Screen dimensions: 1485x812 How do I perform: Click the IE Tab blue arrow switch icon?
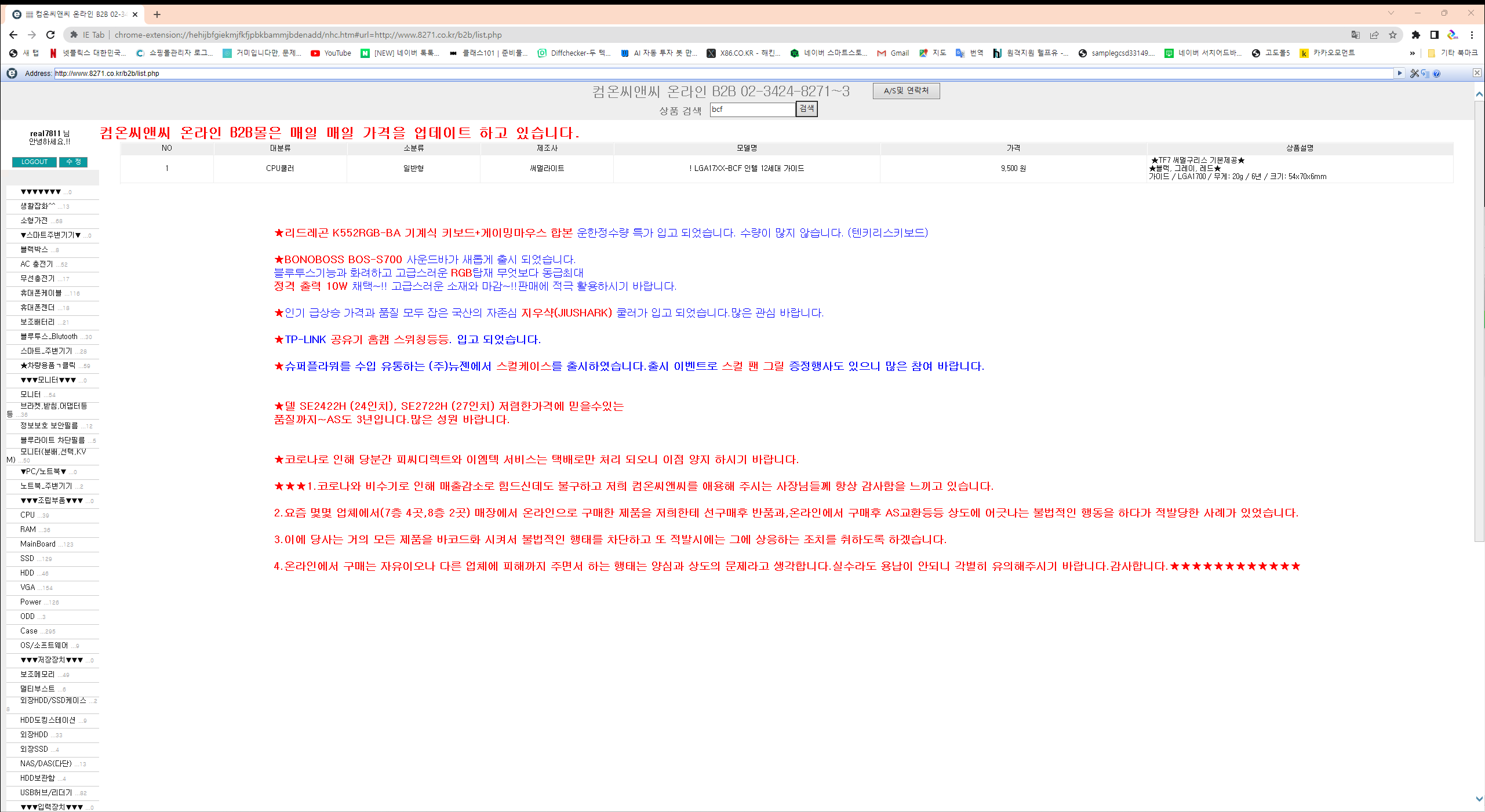1425,74
